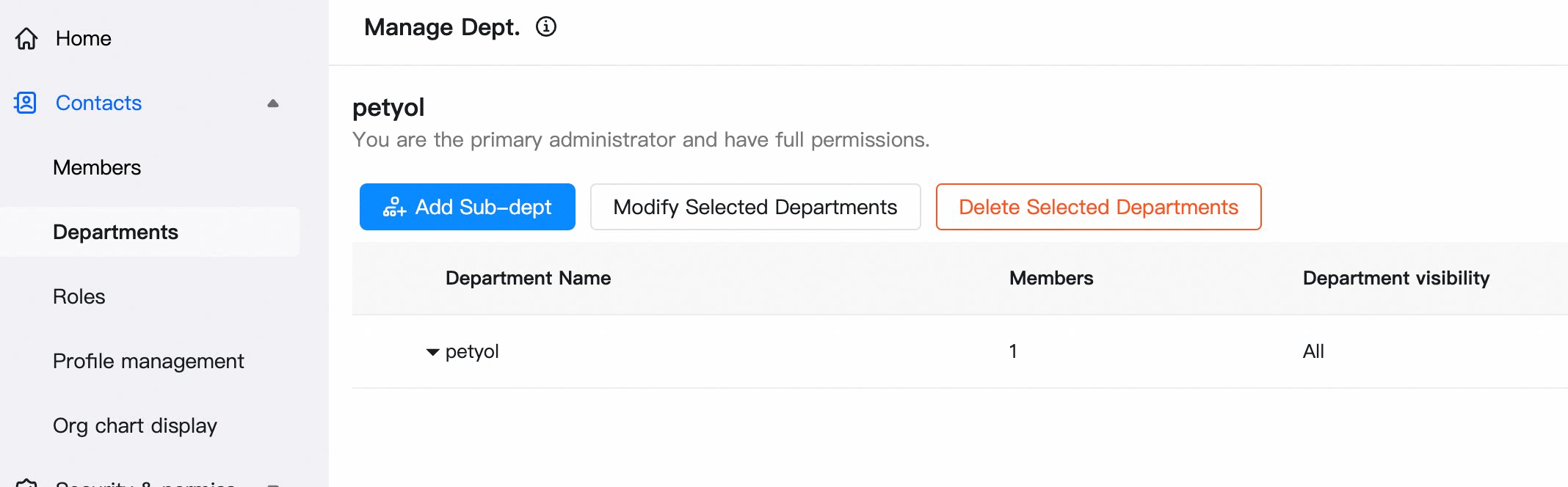The height and width of the screenshot is (487, 1568).
Task: Click the Home house icon
Action: pyautogui.click(x=26, y=38)
